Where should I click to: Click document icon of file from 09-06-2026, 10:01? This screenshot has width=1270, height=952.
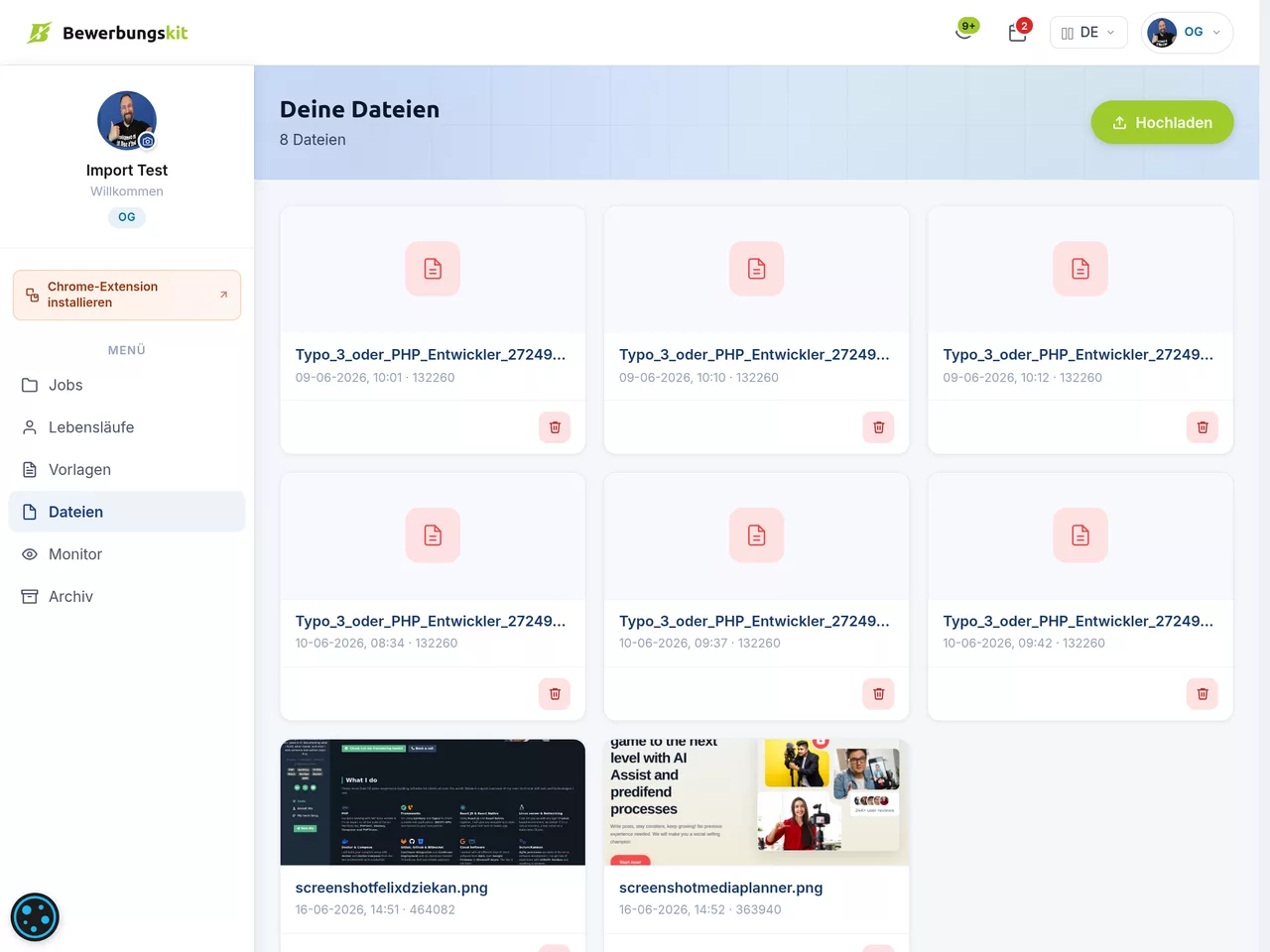pos(433,269)
